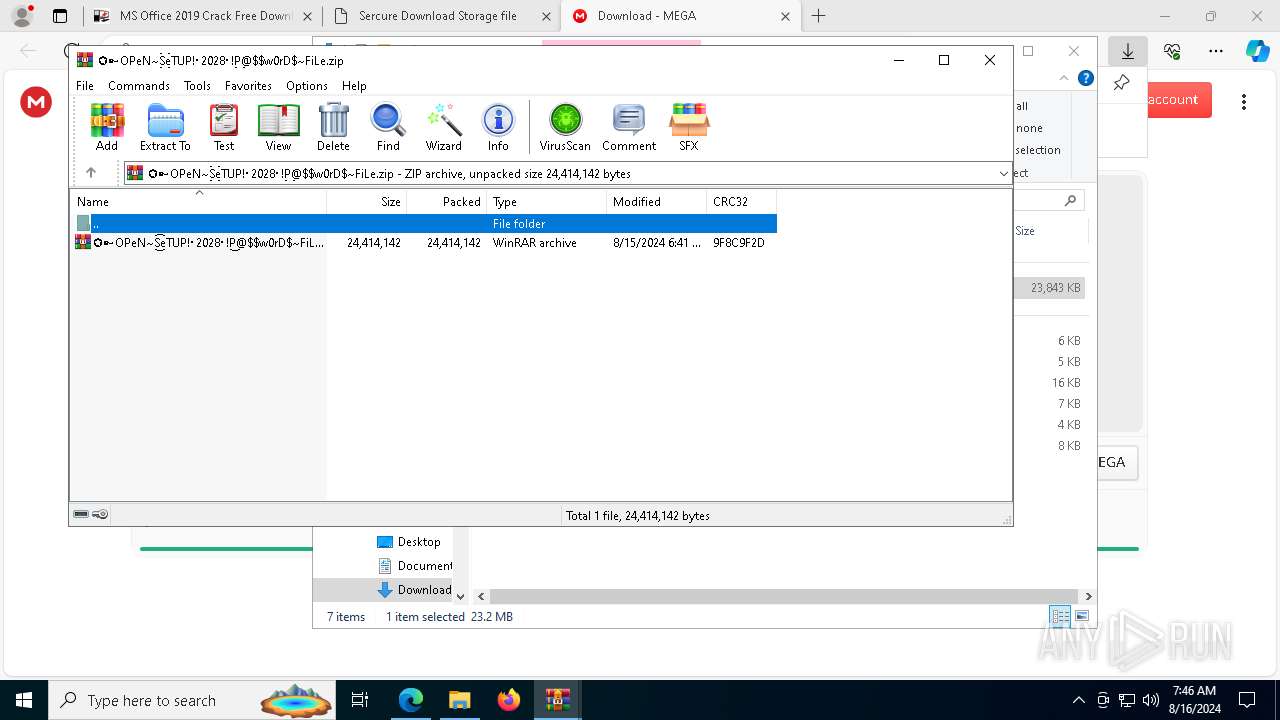Sort by Type column header
The width and height of the screenshot is (1280, 720).
547,201
